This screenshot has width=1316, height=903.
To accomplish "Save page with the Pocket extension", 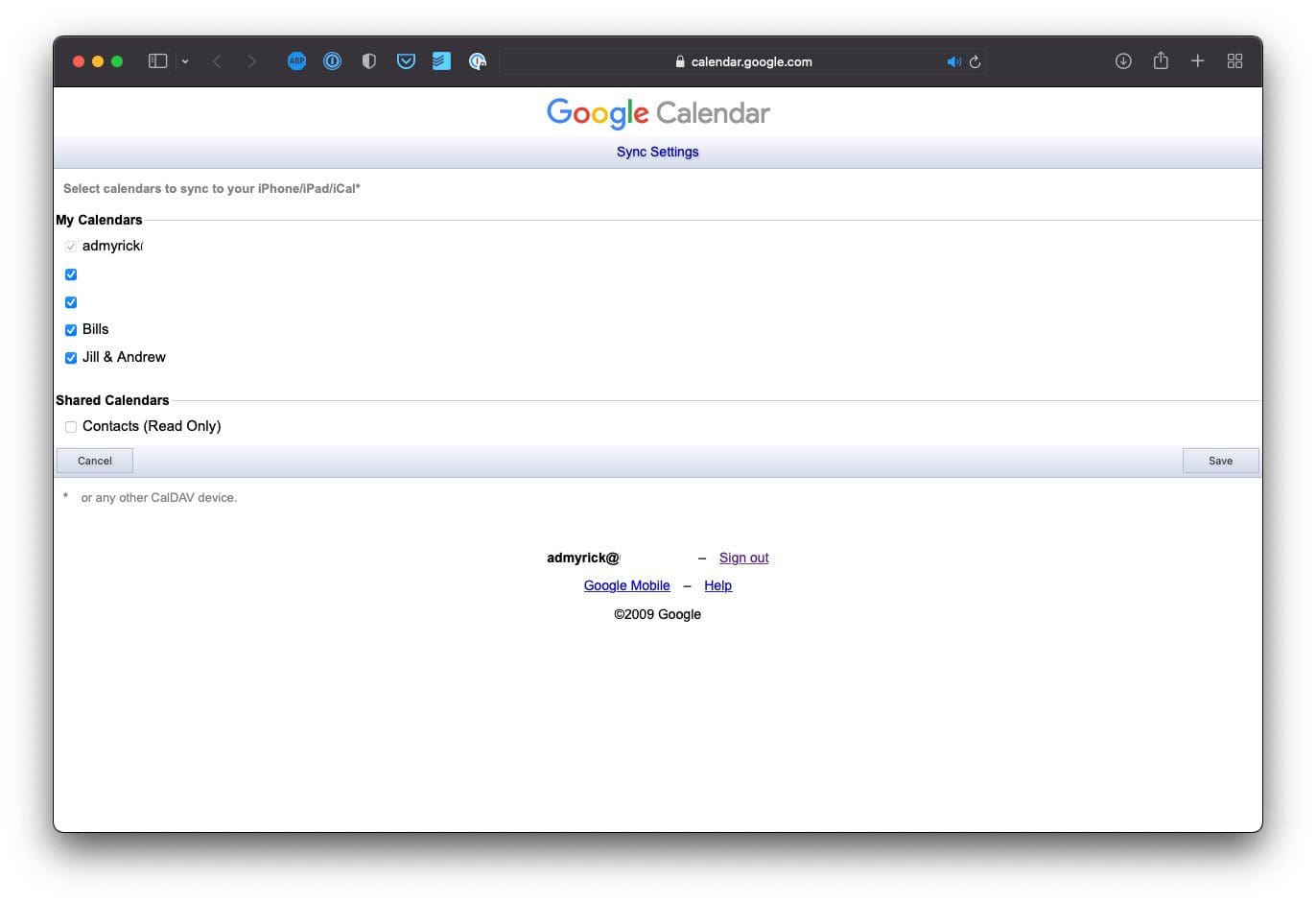I will (x=406, y=61).
